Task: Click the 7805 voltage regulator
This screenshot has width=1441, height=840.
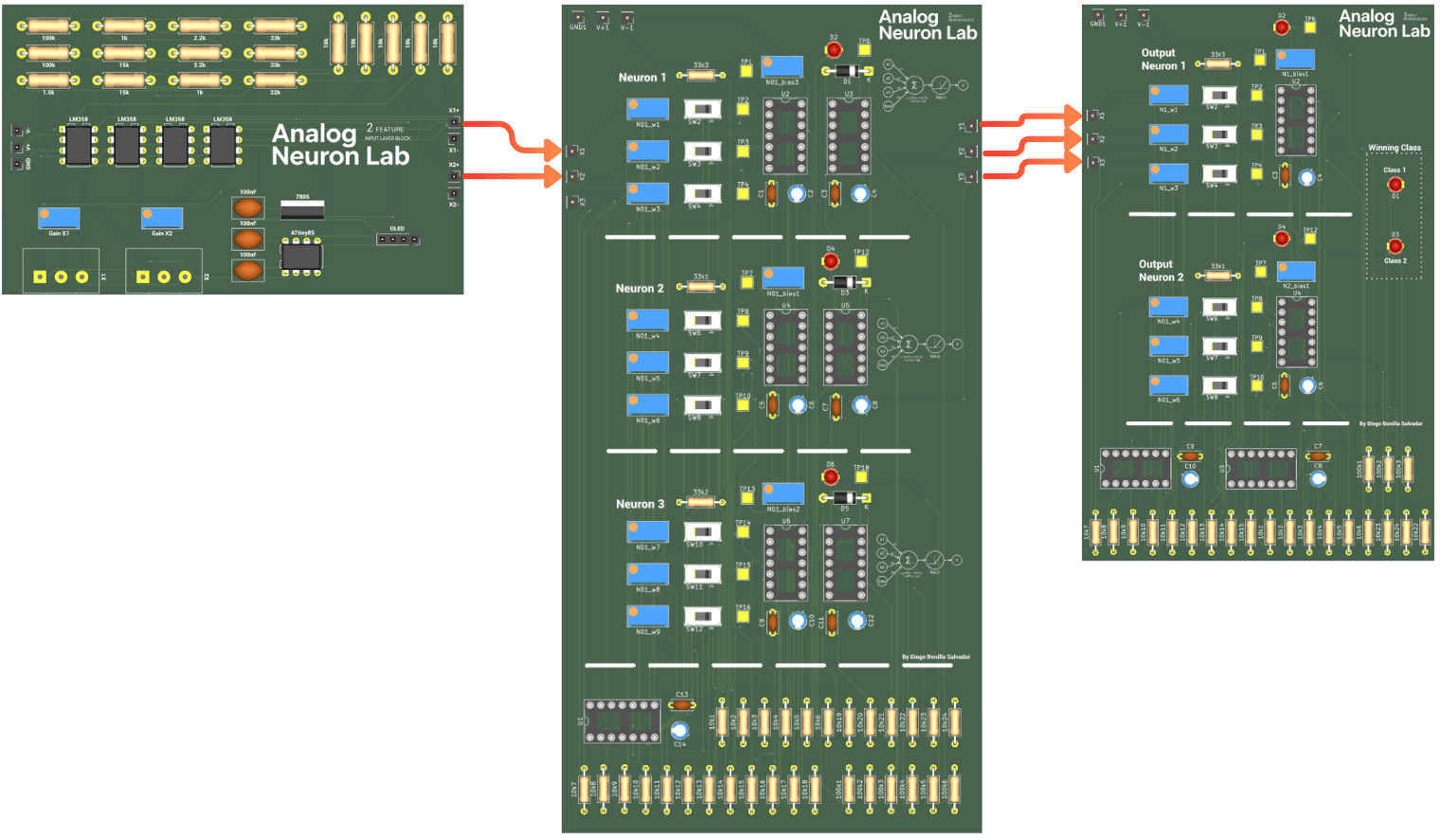Action: coord(303,207)
